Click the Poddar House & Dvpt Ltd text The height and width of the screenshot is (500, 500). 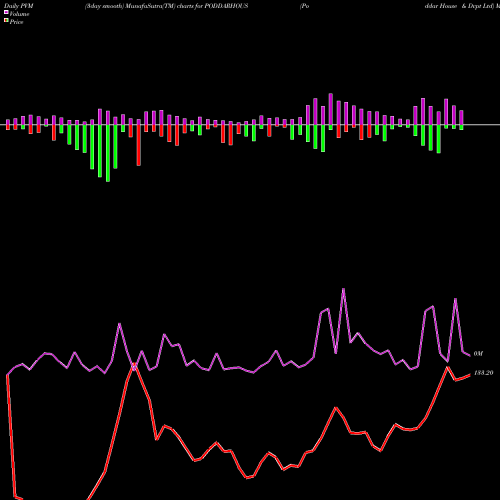397,6
